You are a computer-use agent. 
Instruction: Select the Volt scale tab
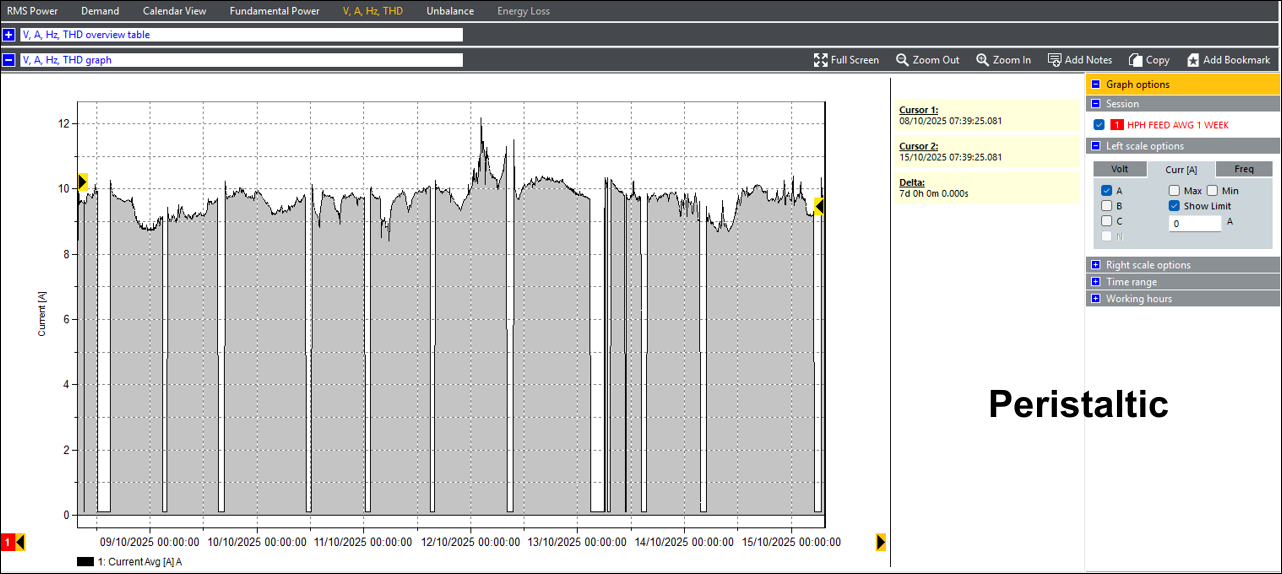coord(1120,169)
